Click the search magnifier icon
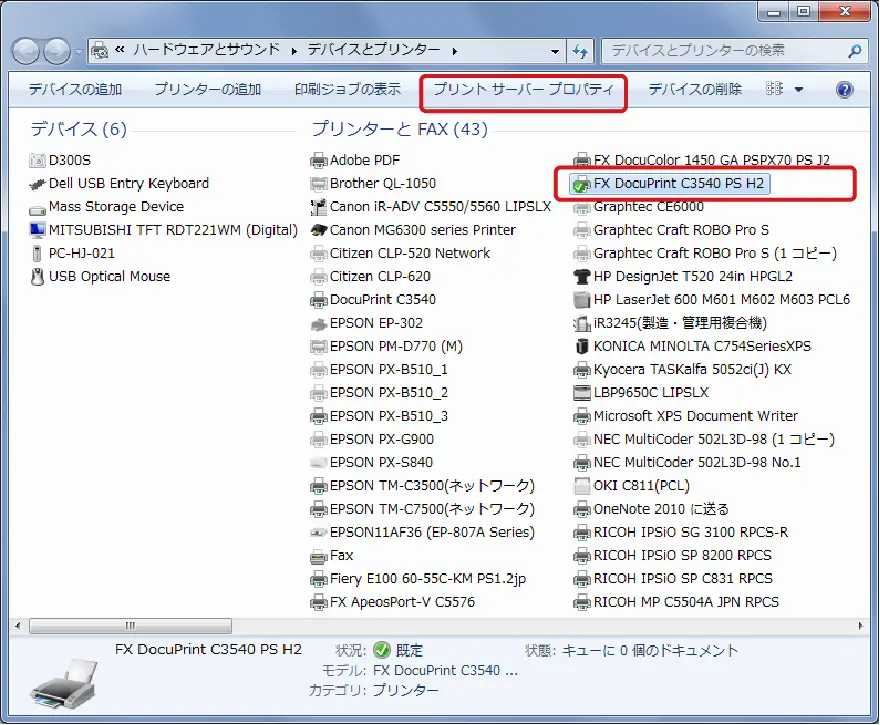 pyautogui.click(x=854, y=51)
